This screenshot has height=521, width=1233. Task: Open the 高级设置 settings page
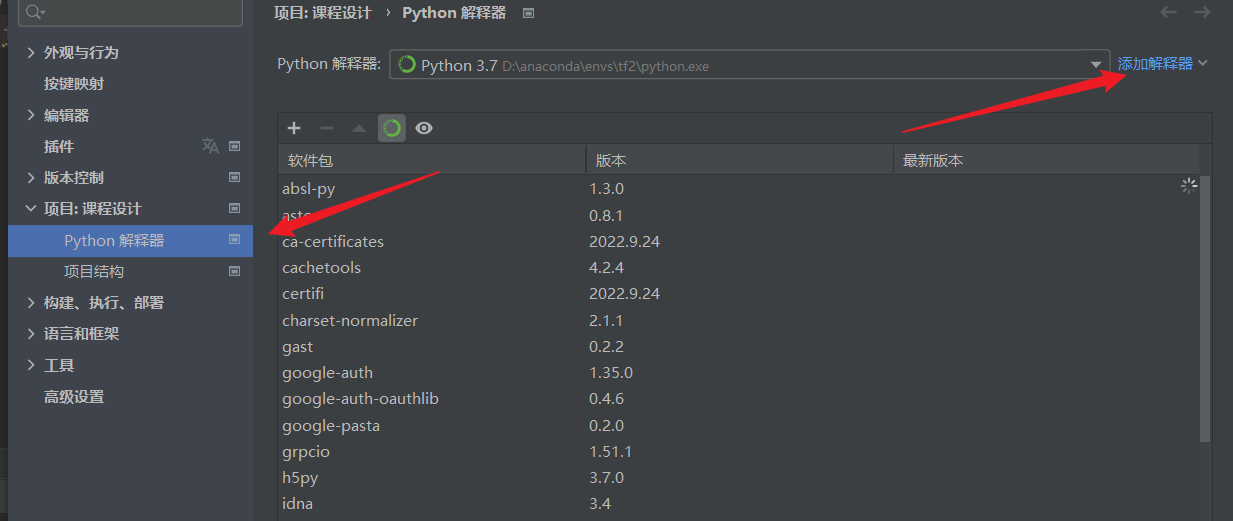74,397
